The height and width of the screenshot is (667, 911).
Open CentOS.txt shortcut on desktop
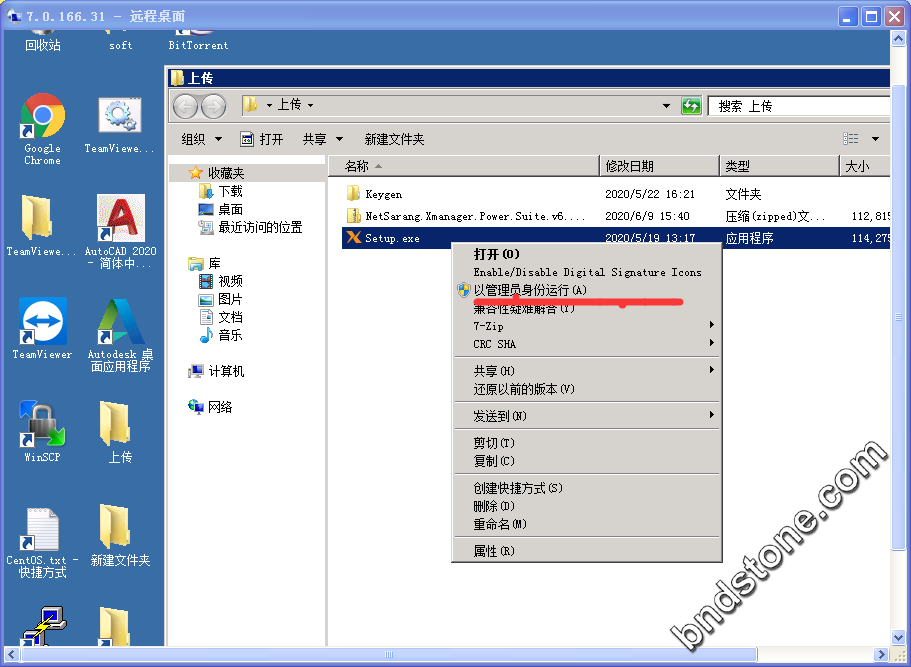pyautogui.click(x=42, y=530)
